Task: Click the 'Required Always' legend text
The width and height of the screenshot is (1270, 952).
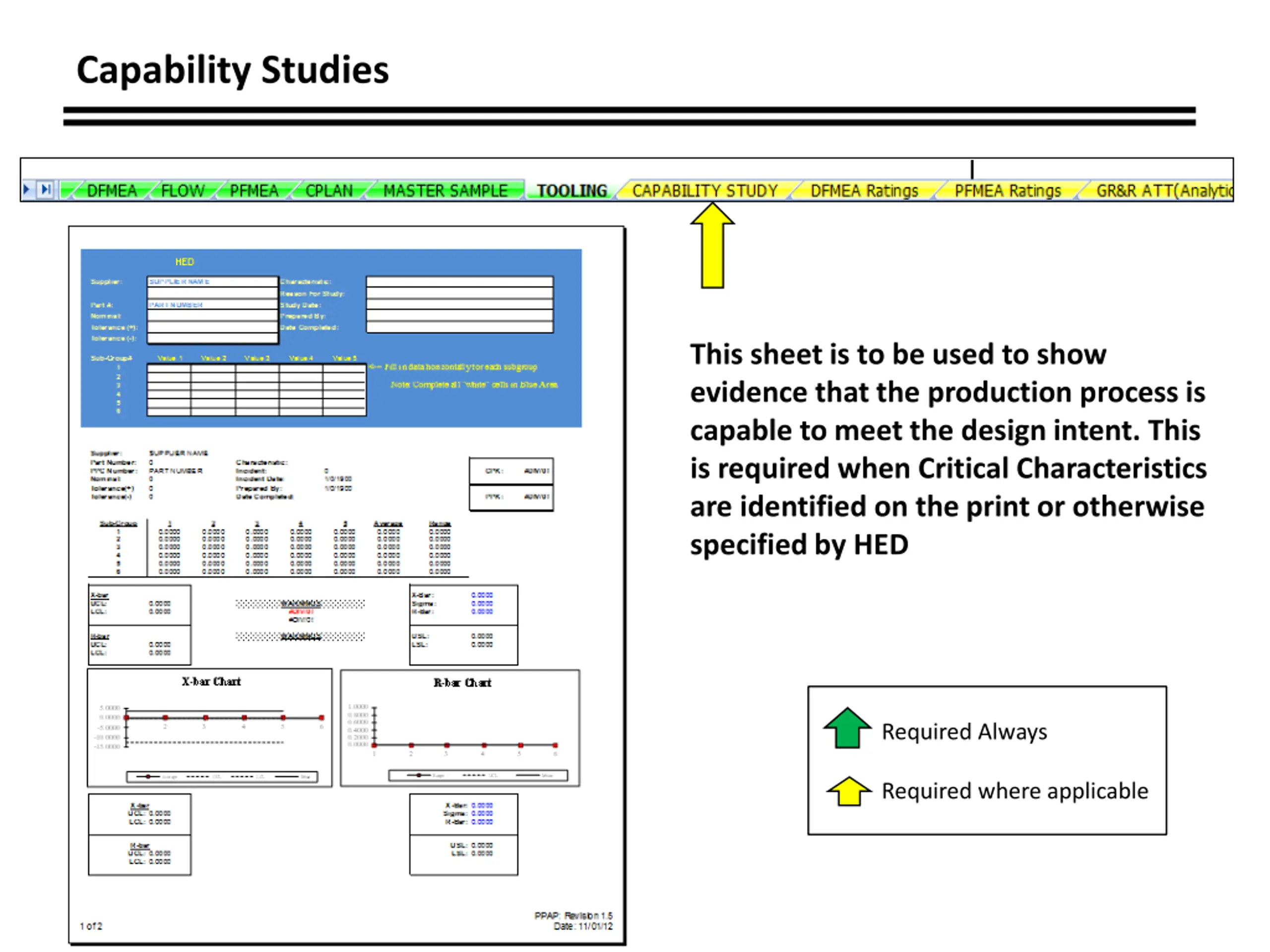Action: (964, 732)
